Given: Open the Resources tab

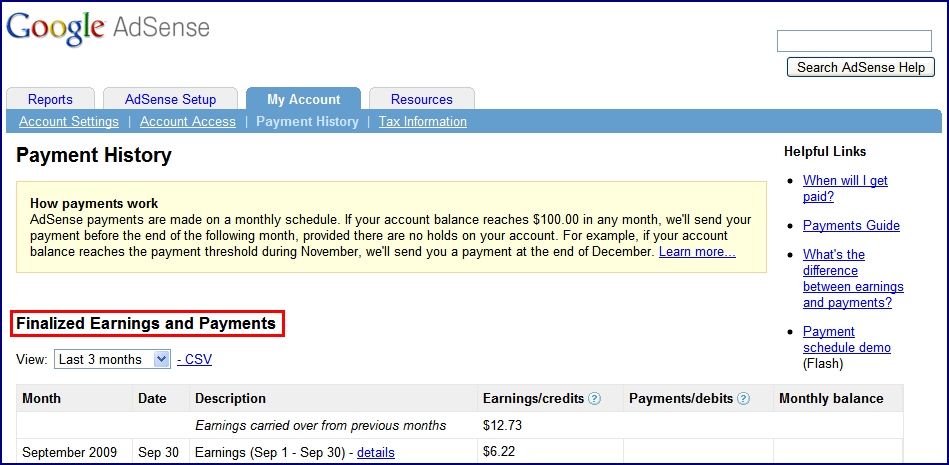Looking at the screenshot, I should [422, 99].
